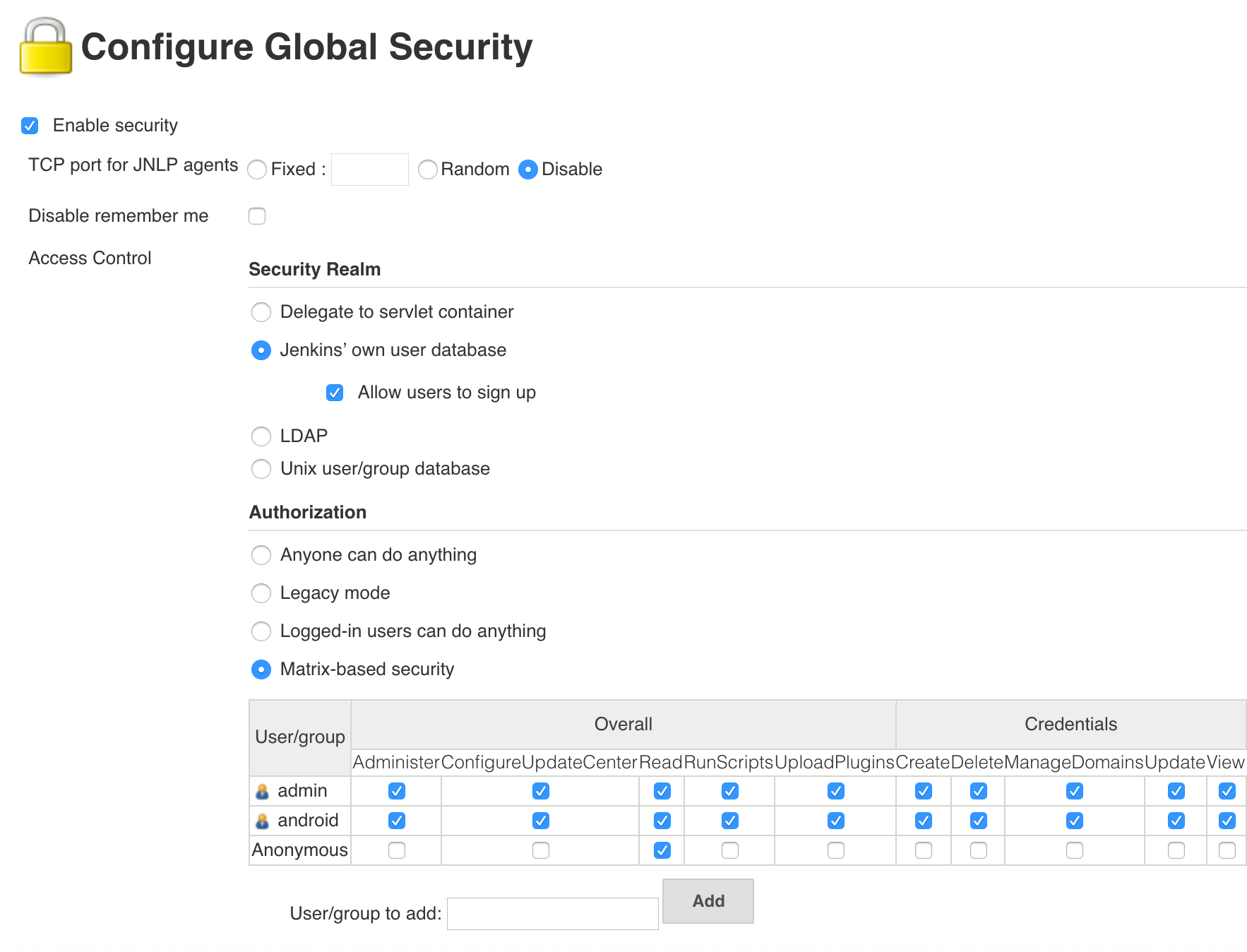Click the Administer column header

tap(396, 763)
